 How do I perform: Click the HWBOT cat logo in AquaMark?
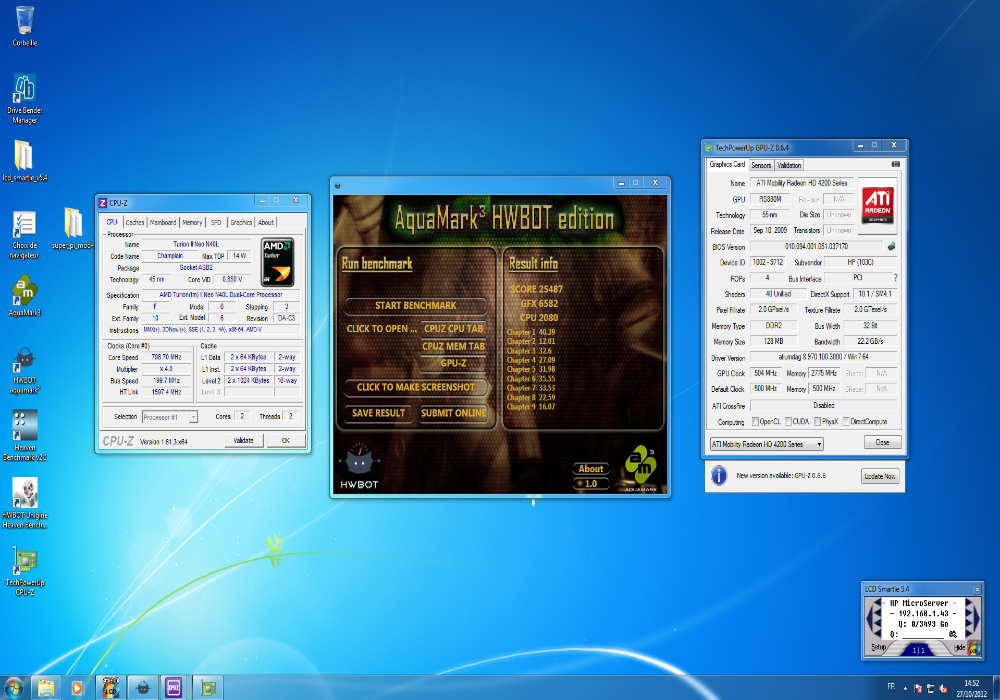click(x=359, y=466)
